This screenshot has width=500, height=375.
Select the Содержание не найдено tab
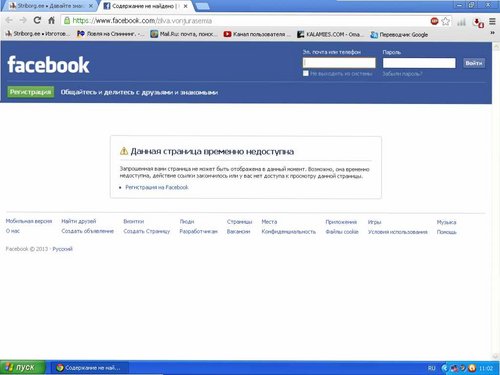[142, 6]
